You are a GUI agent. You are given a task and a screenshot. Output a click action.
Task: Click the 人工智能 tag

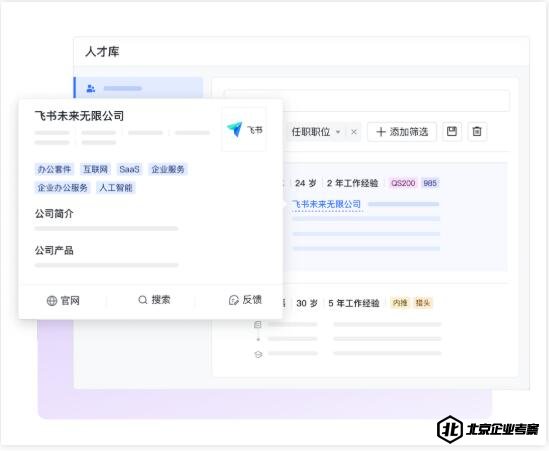[116, 188]
